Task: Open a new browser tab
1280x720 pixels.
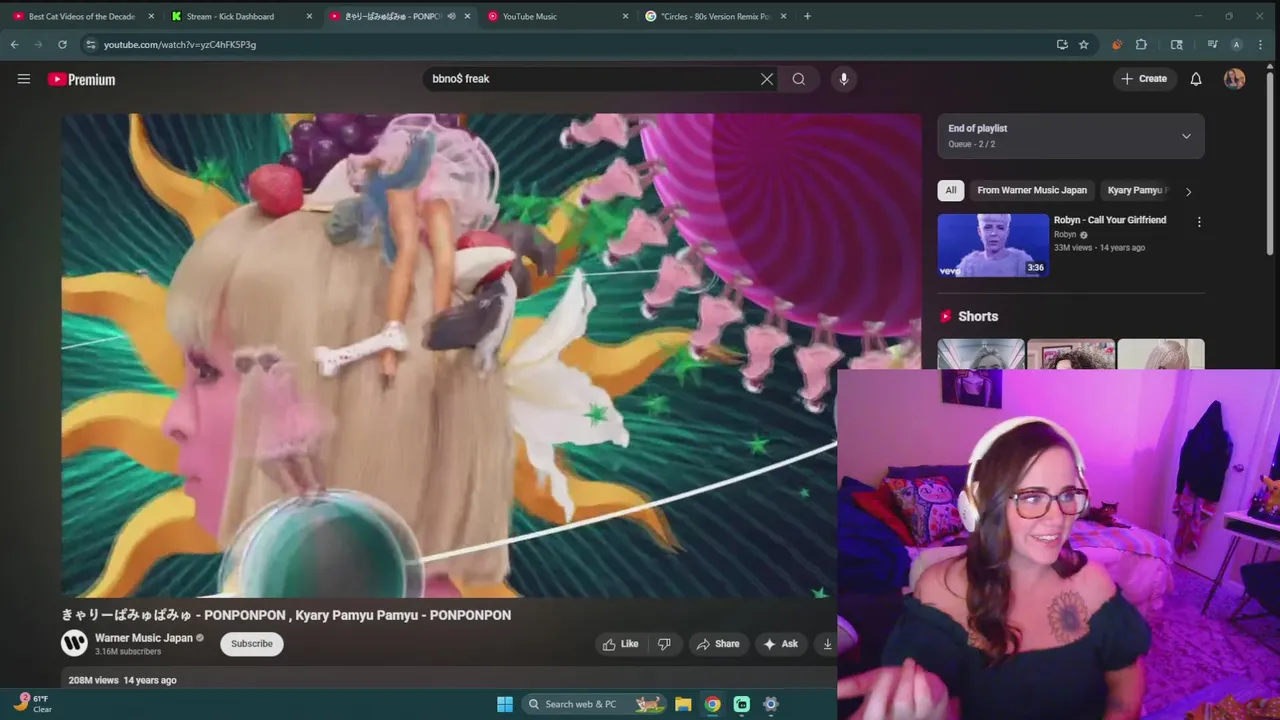Action: 807,16
